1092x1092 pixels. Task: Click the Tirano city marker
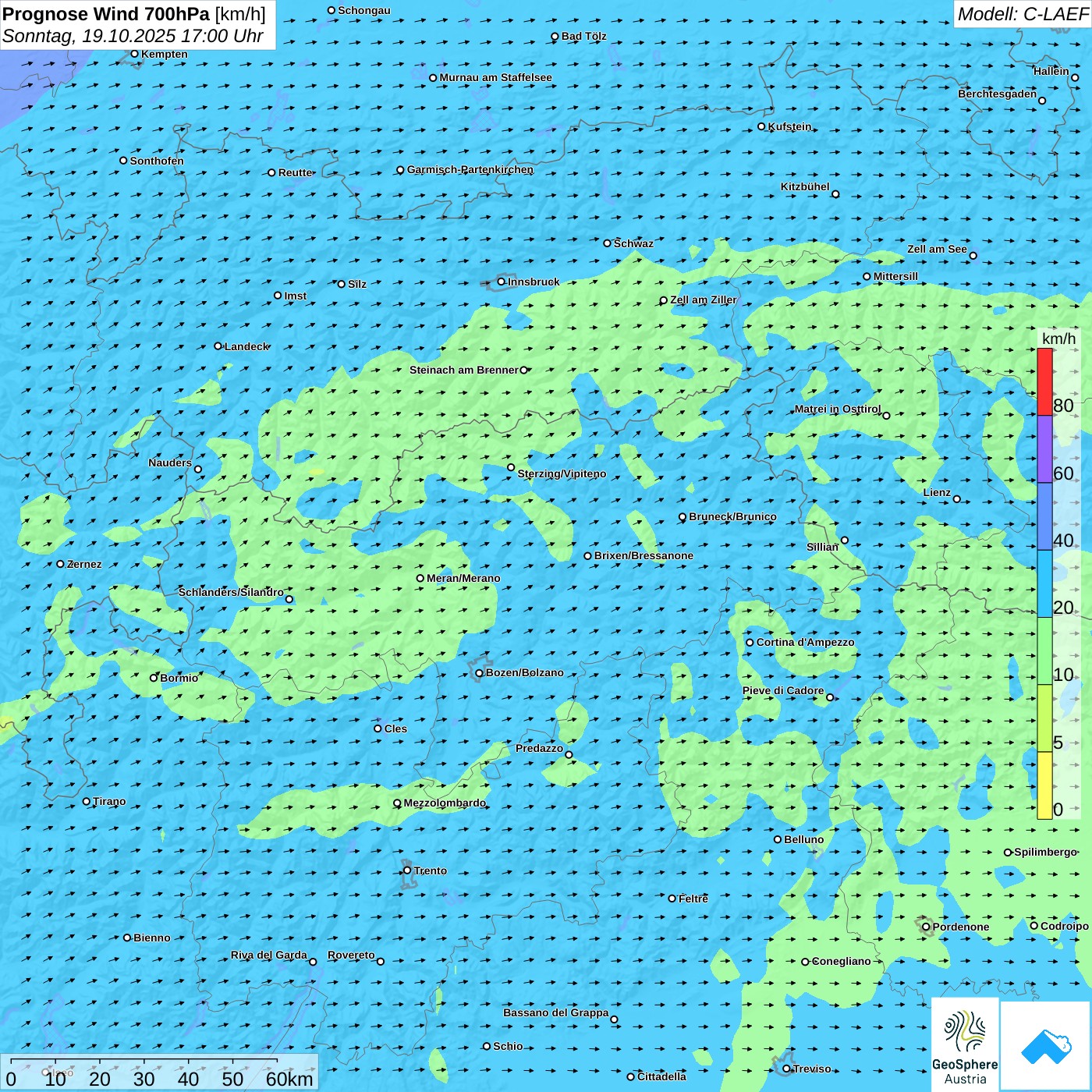point(87,801)
